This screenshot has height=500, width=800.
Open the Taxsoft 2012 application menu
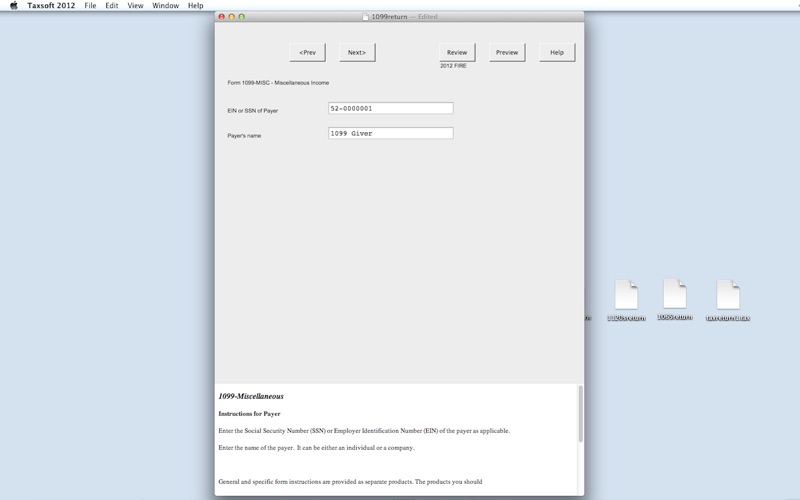pyautogui.click(x=51, y=6)
